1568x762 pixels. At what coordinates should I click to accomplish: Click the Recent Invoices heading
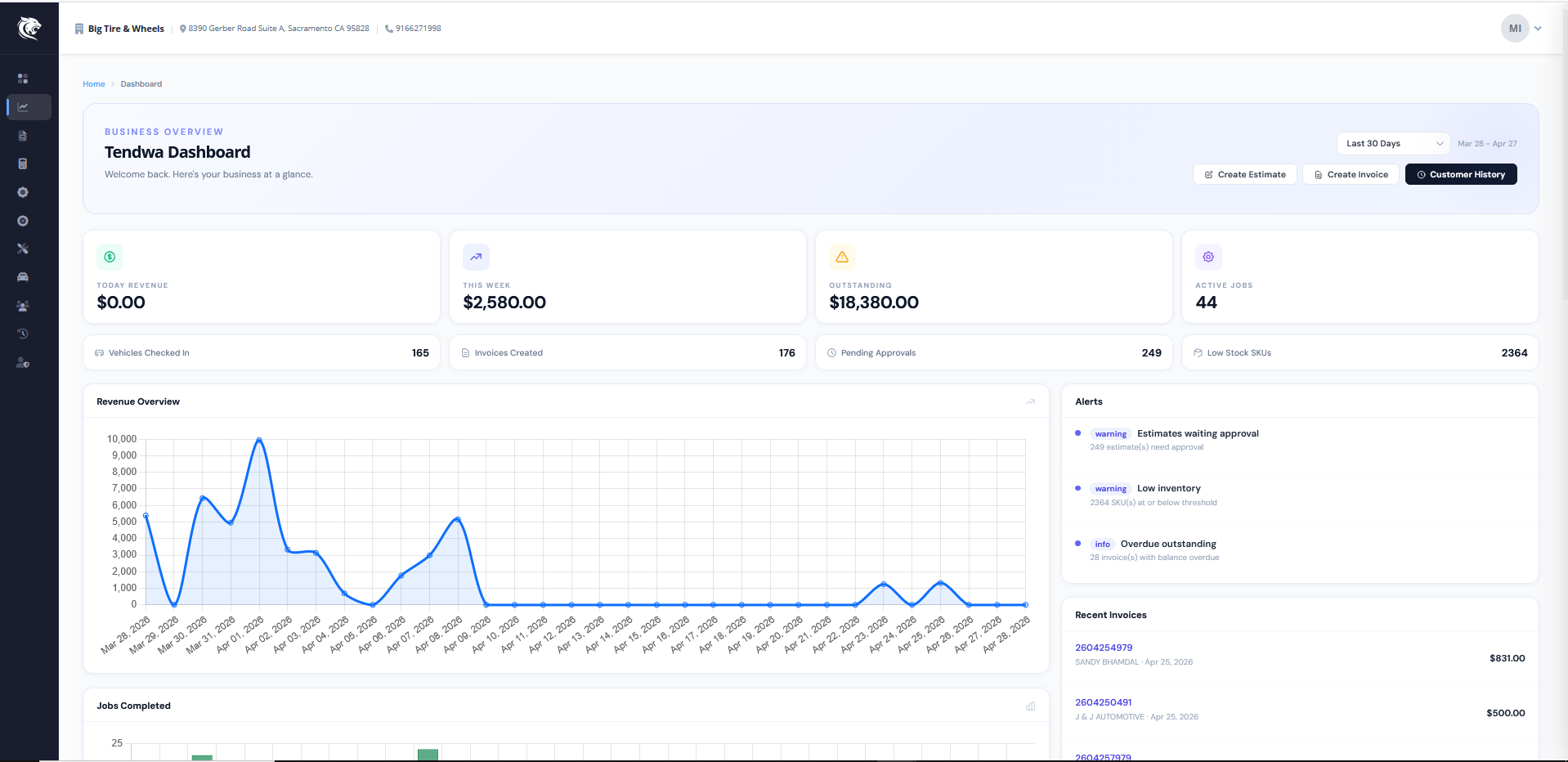1111,615
